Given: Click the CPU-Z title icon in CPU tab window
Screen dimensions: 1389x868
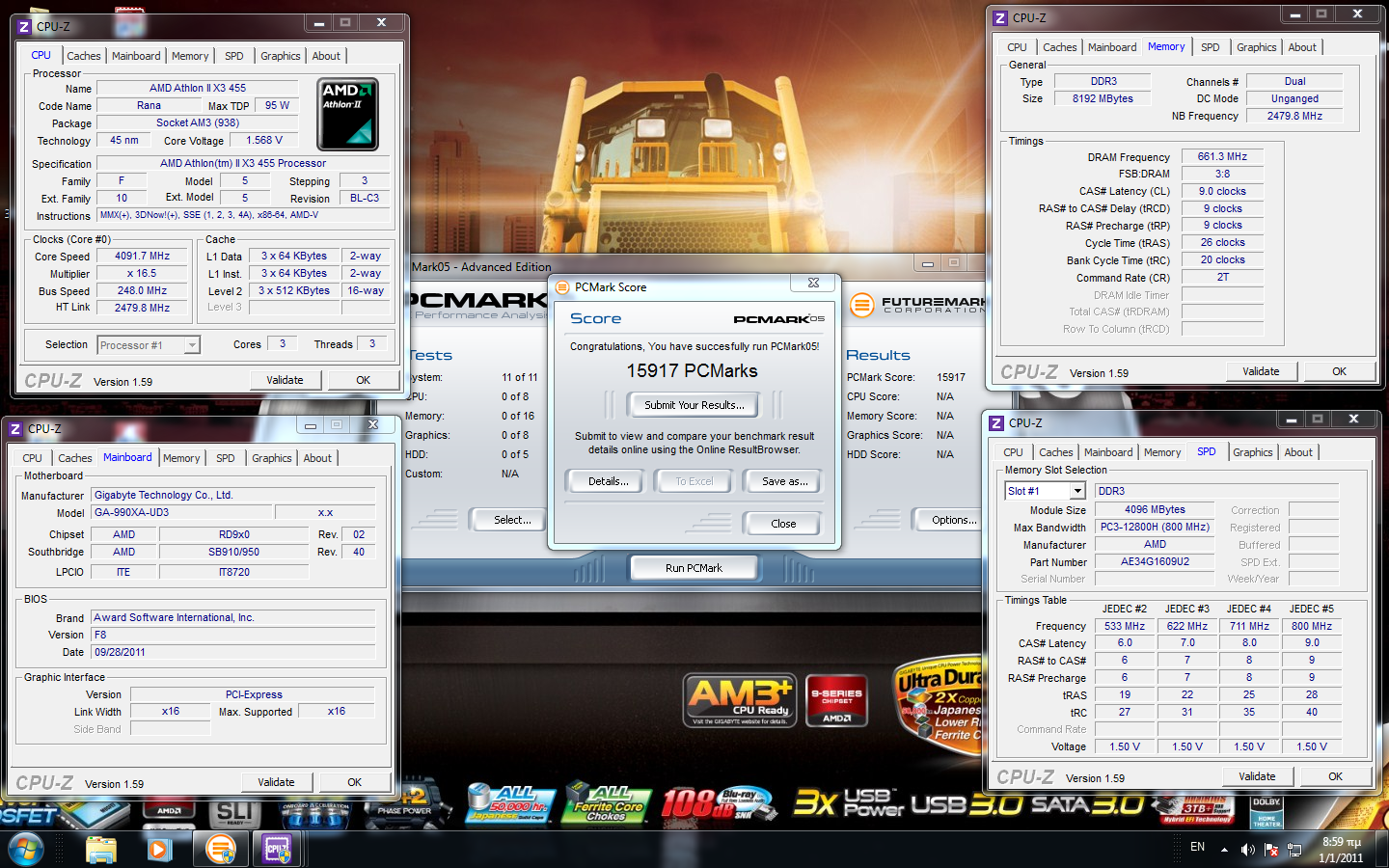Looking at the screenshot, I should click(x=24, y=27).
